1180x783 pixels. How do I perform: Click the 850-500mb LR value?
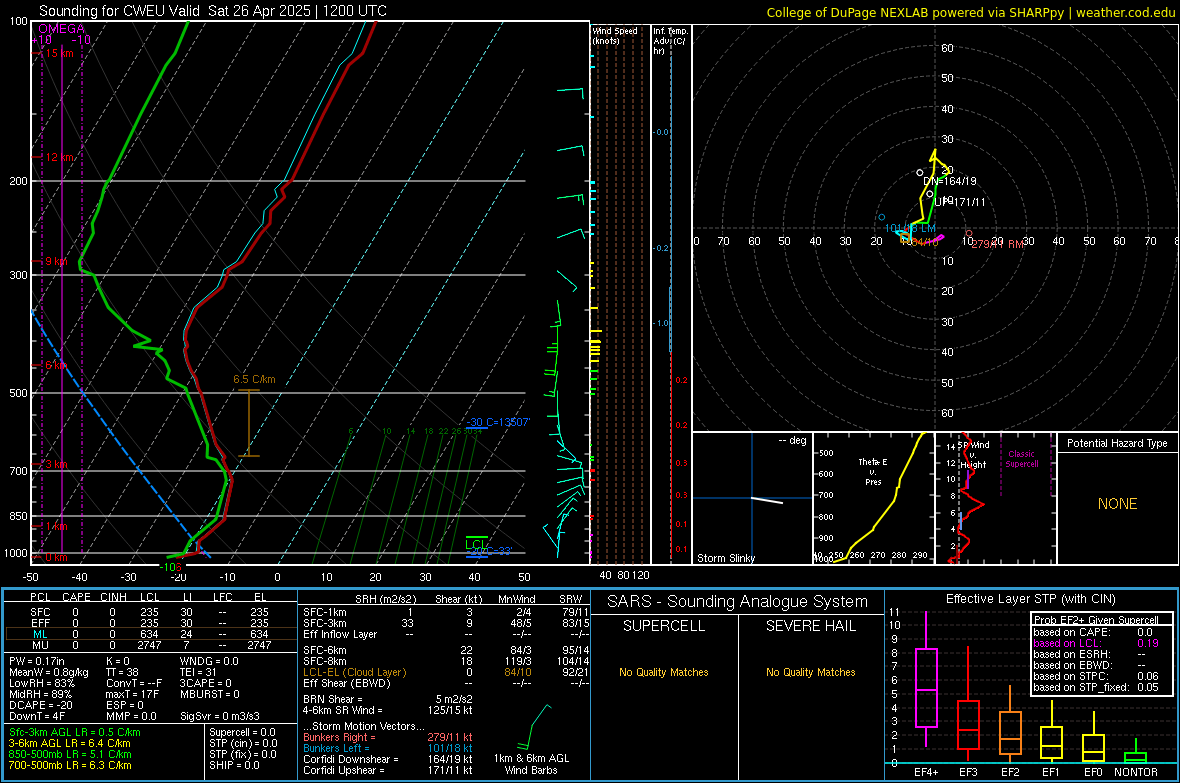(x=70, y=754)
